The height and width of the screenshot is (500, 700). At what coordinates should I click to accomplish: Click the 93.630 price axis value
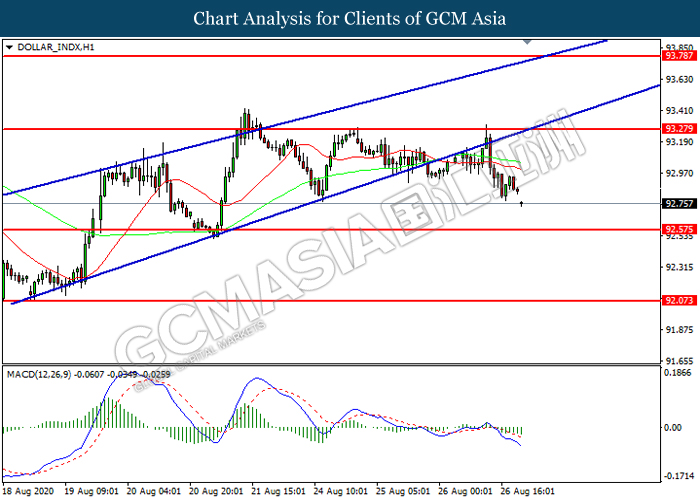coord(679,79)
